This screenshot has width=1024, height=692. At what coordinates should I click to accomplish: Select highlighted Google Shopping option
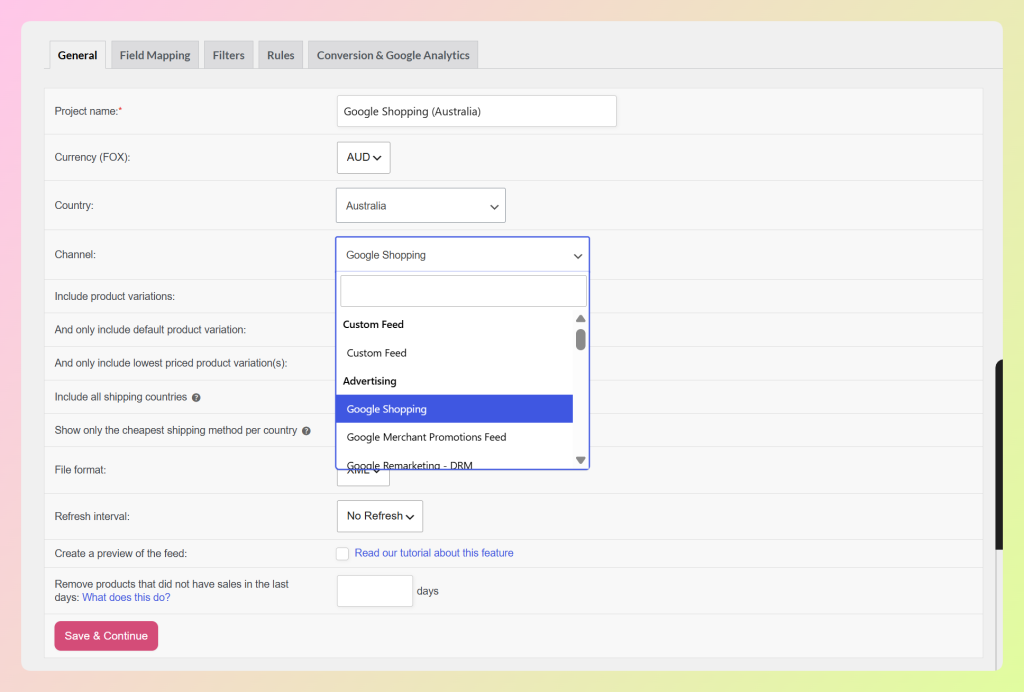[x=455, y=409]
